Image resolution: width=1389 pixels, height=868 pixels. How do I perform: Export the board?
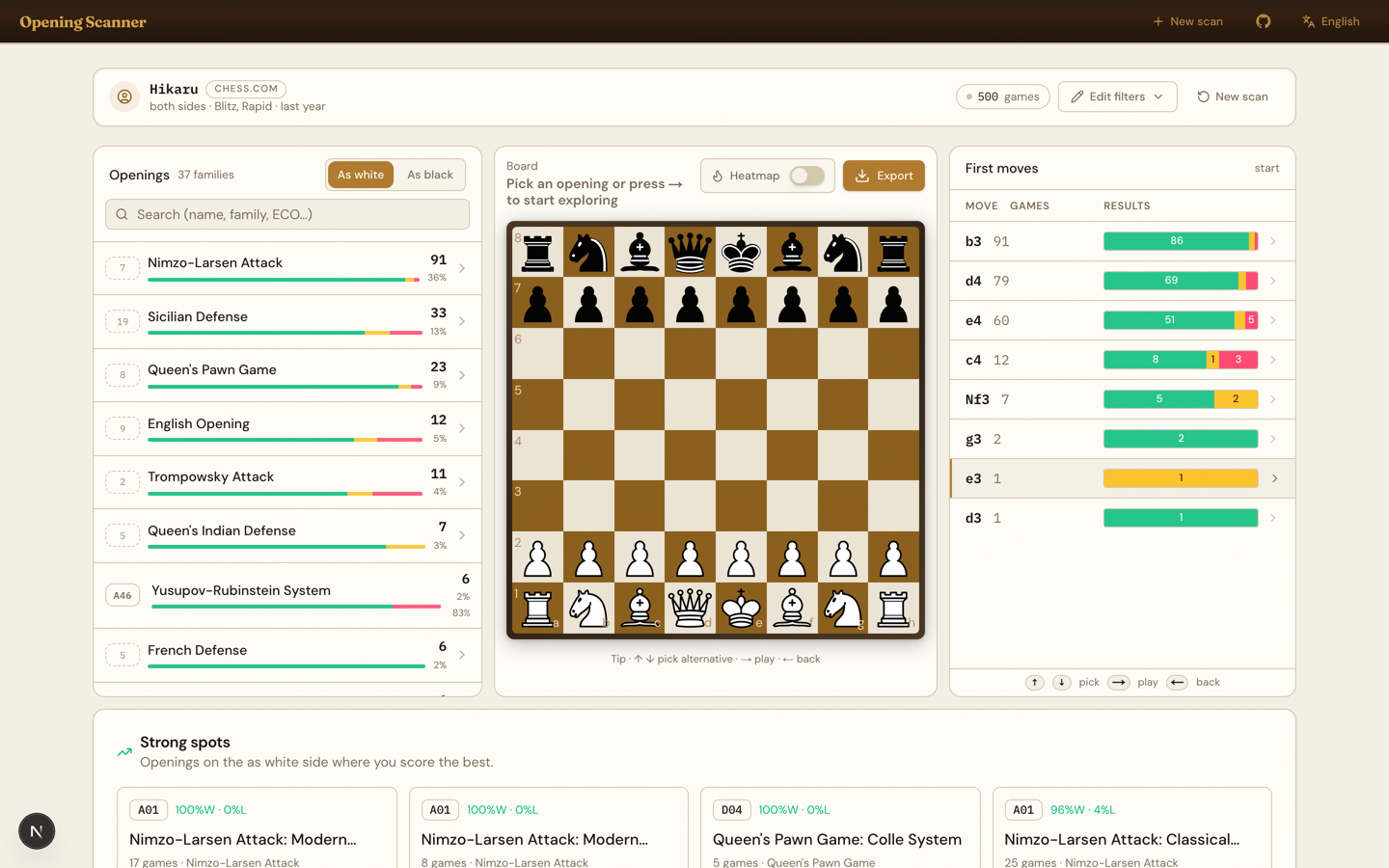click(x=884, y=176)
